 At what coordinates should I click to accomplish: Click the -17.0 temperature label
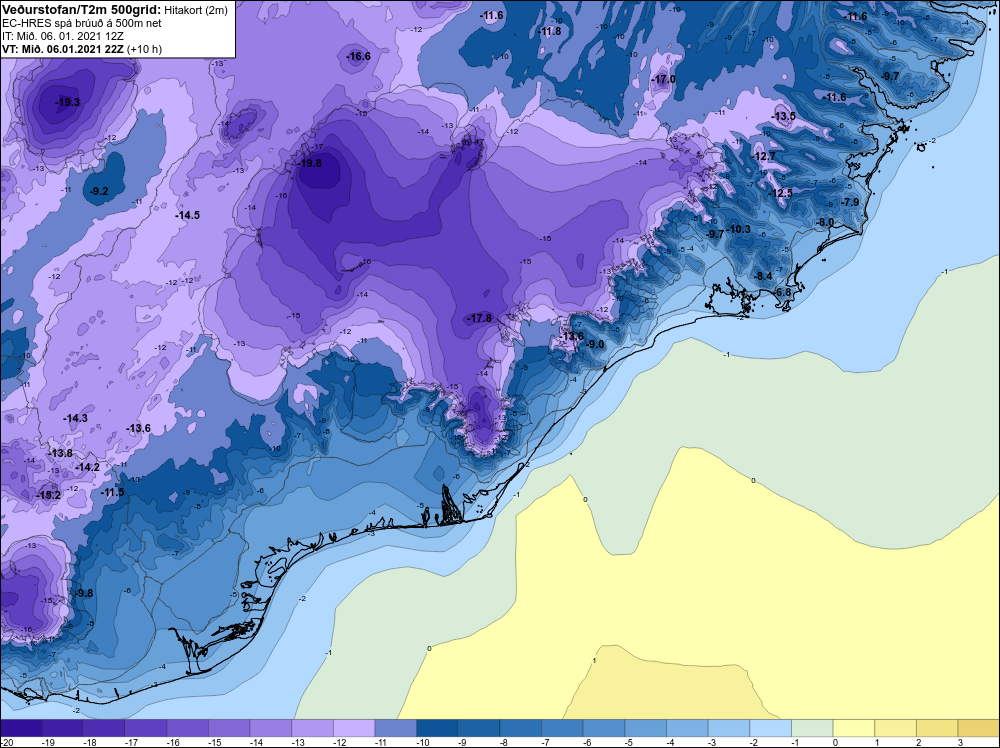point(663,80)
